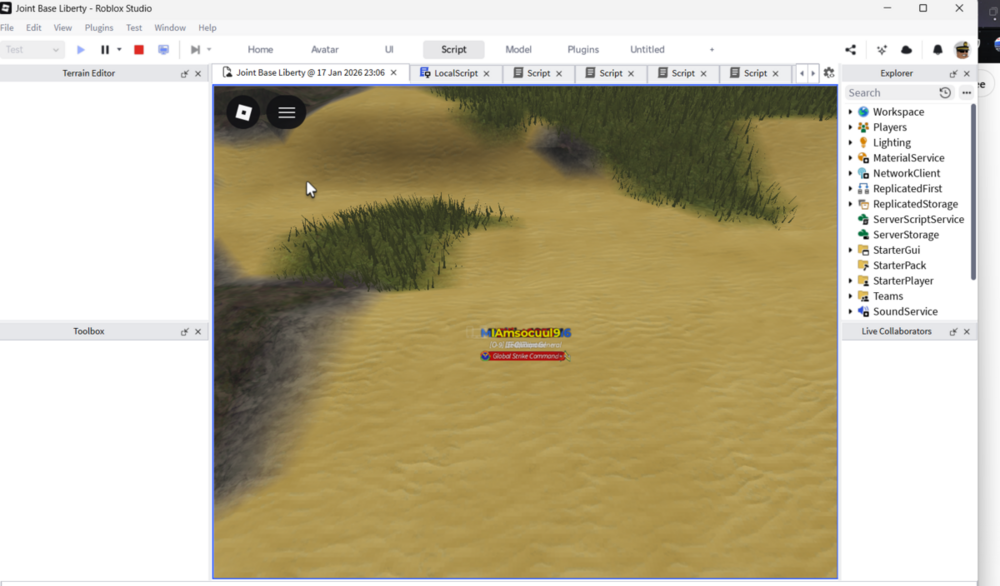
Task: Stop the playtest with red square
Action: click(x=138, y=50)
